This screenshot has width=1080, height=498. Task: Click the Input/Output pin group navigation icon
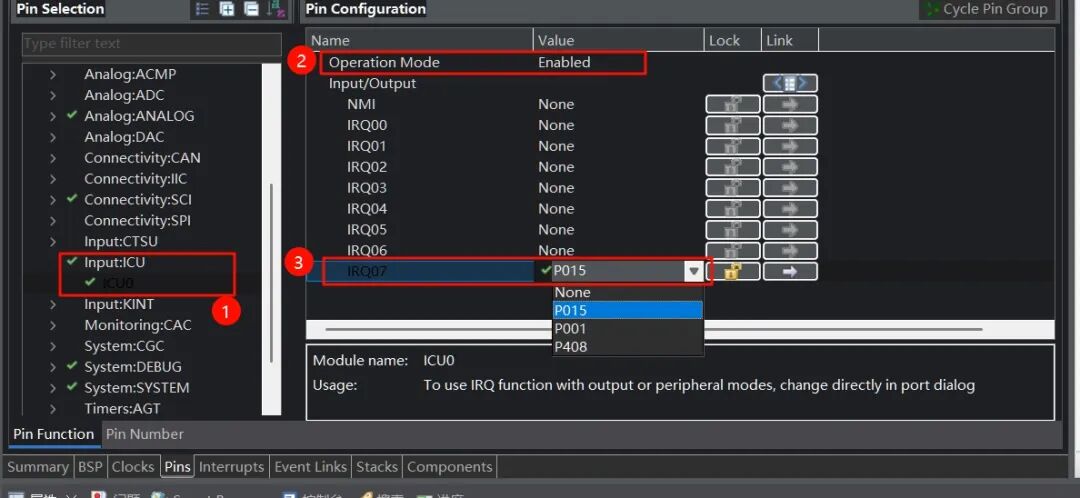(789, 83)
